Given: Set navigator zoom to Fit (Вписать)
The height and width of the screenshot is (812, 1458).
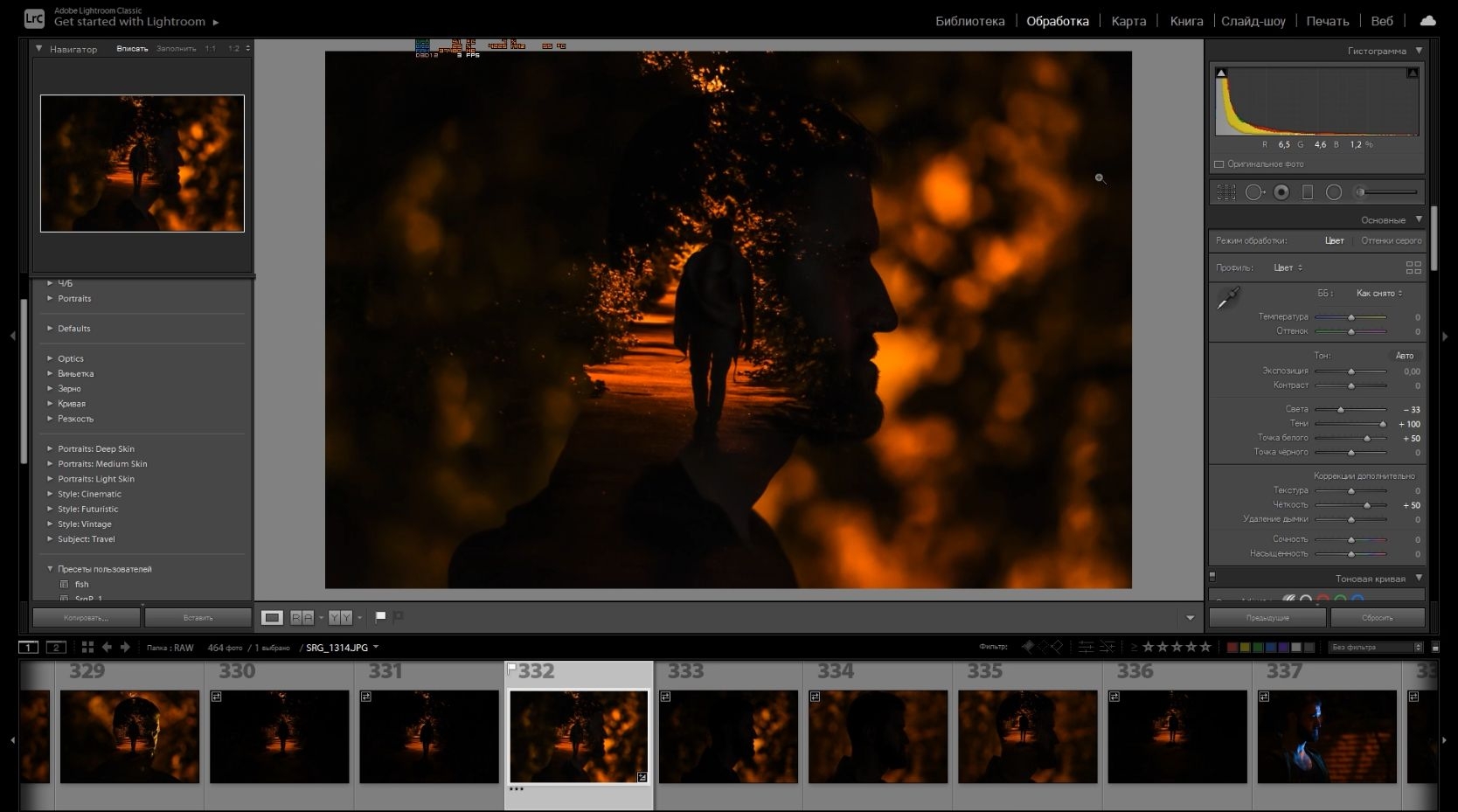Looking at the screenshot, I should point(132,49).
